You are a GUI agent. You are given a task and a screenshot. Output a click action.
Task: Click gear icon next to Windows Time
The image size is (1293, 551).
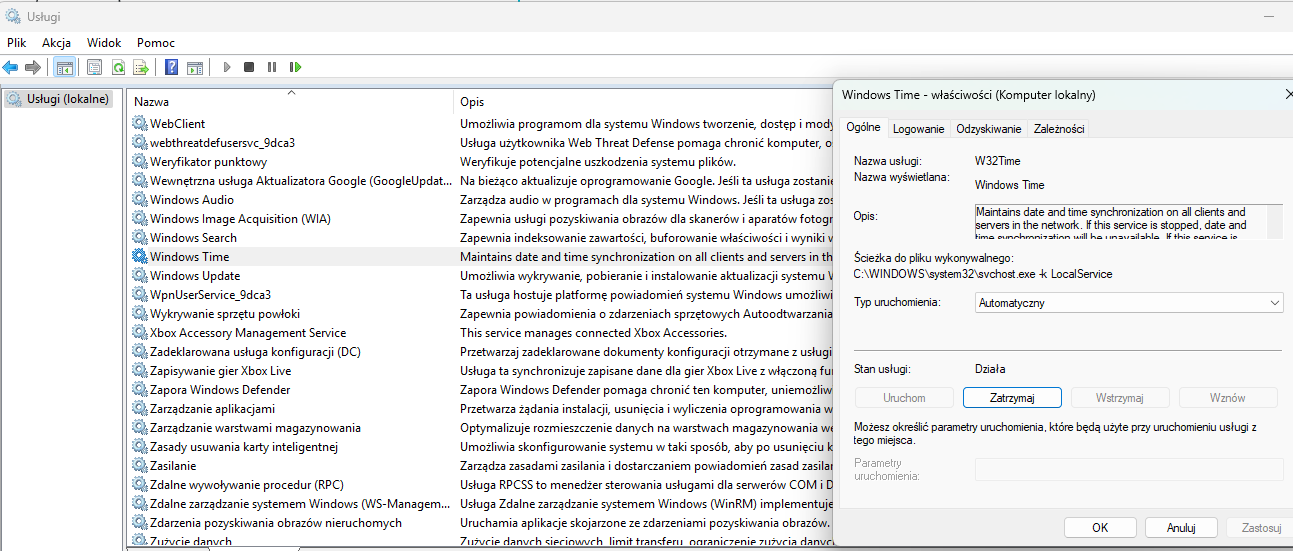pyautogui.click(x=139, y=257)
